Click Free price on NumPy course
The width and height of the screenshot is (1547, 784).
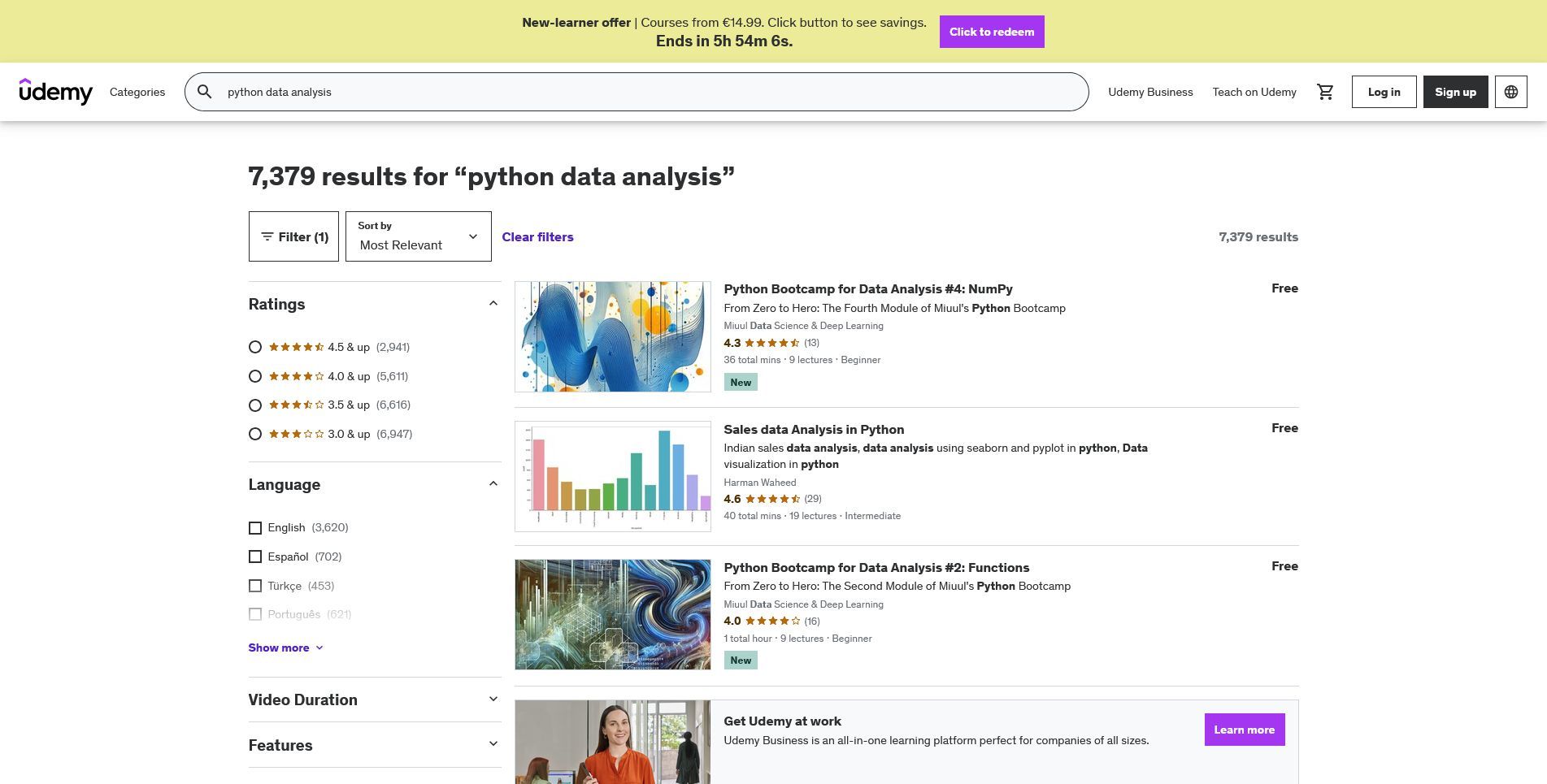point(1284,288)
